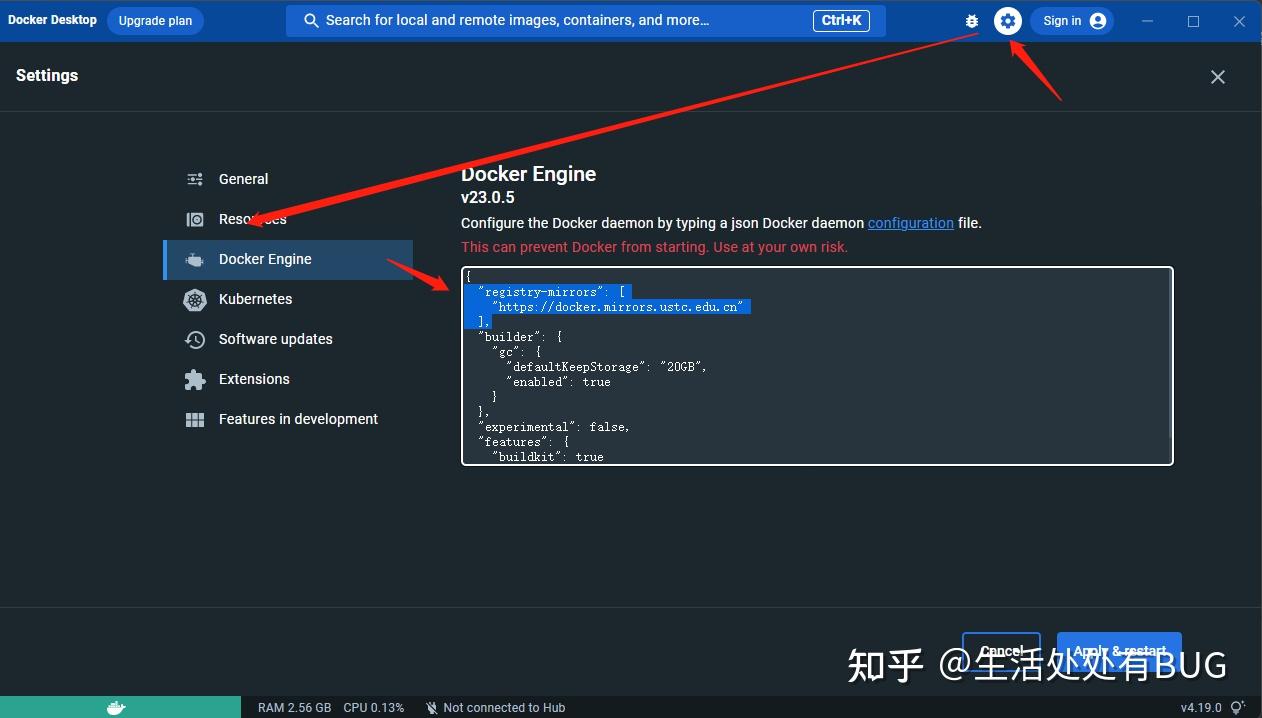Open Features in development grid icon
This screenshot has height=718, width=1262.
tap(195, 419)
